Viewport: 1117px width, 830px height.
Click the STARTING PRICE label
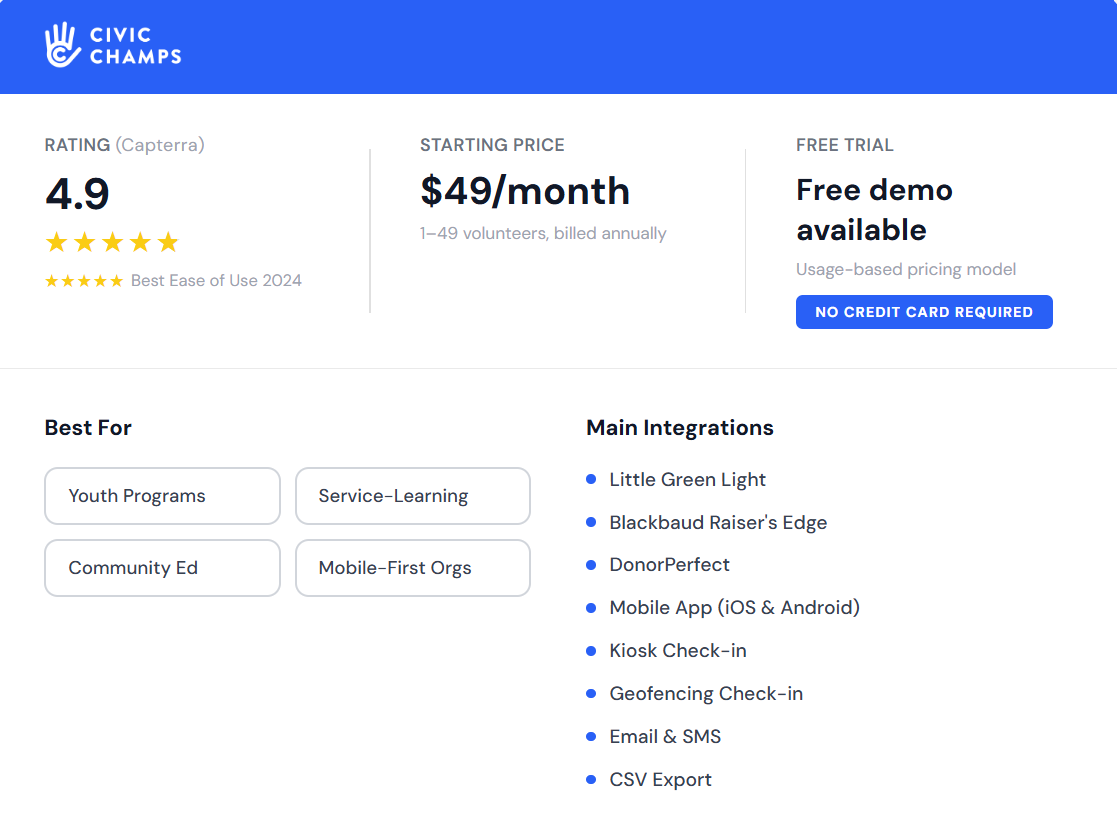[x=492, y=145]
